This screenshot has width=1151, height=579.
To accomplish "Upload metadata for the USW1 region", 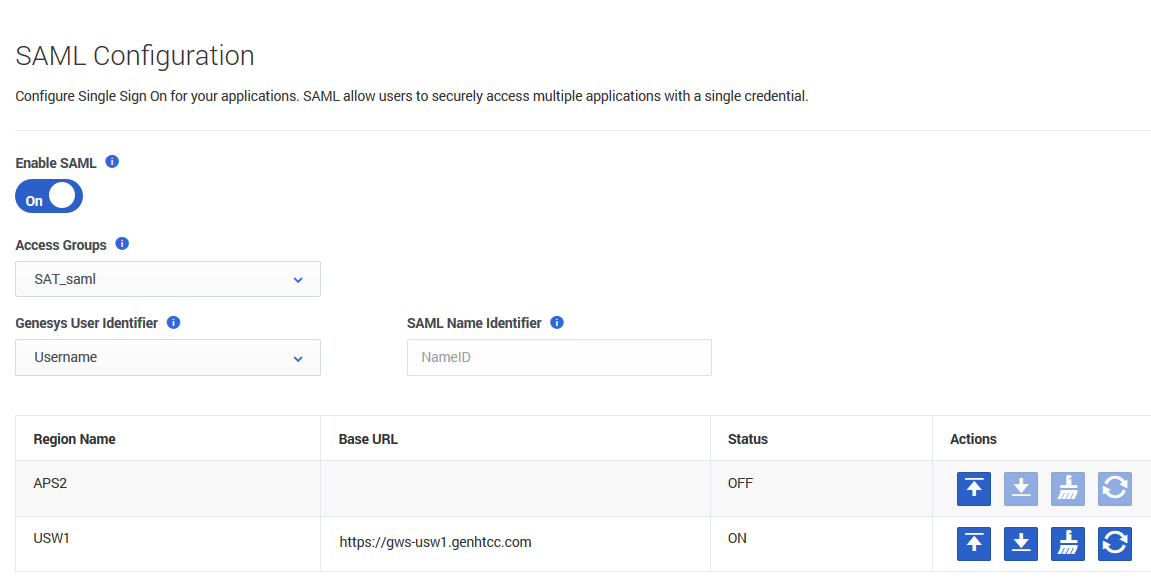I will click(x=974, y=543).
